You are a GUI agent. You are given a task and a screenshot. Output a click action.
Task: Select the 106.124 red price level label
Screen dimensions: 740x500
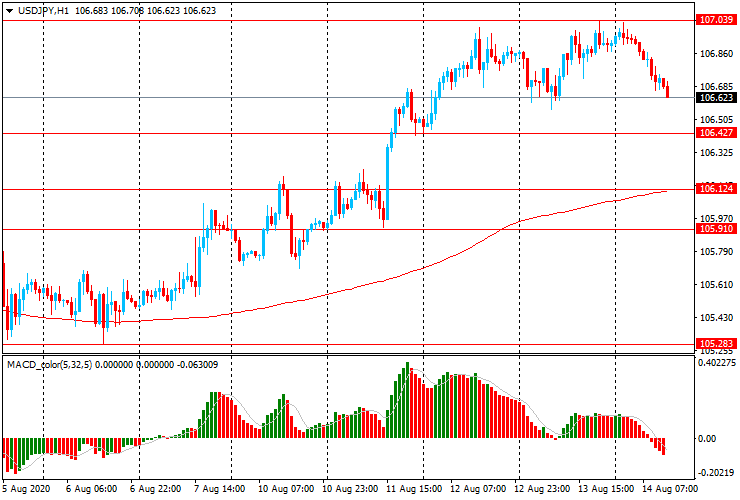click(x=716, y=189)
